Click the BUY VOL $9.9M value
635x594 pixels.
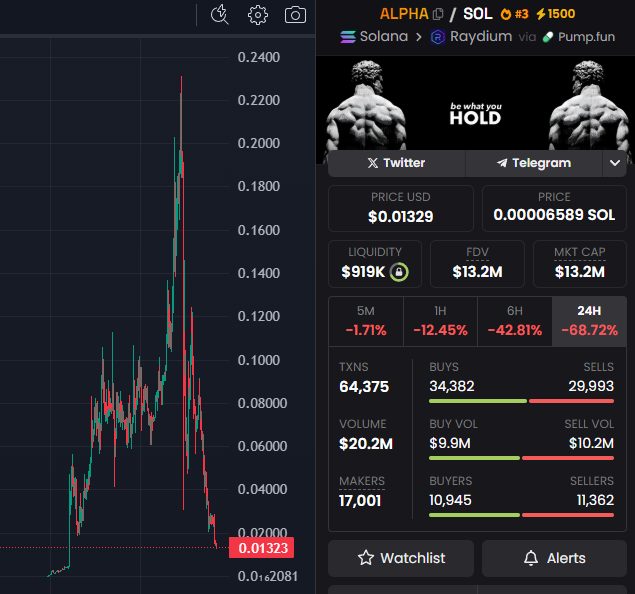coord(450,443)
